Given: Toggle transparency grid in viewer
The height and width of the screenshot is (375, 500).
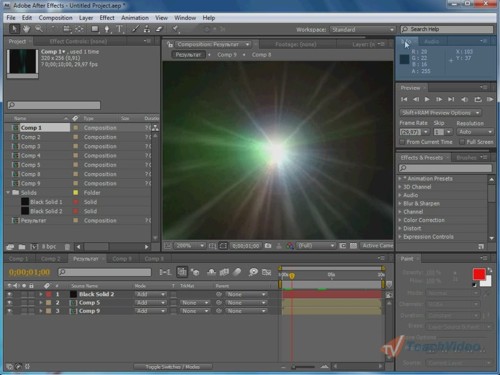Looking at the screenshot, I should coord(353,246).
